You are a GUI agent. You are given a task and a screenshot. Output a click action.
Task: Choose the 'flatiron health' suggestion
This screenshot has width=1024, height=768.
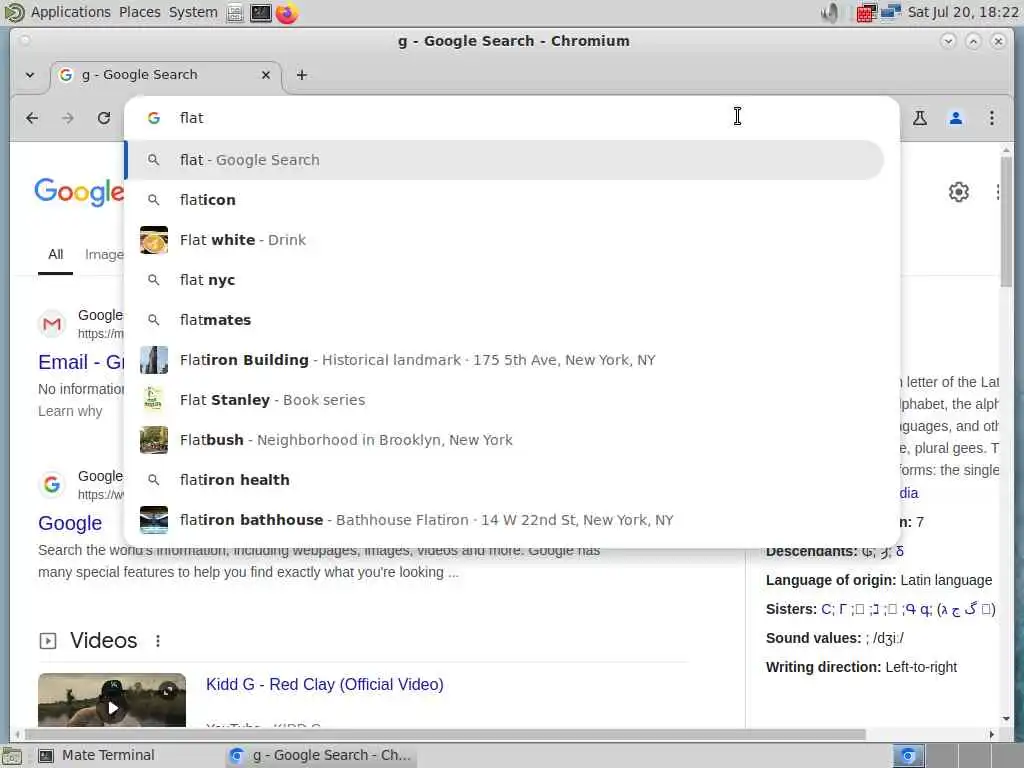tap(504, 480)
